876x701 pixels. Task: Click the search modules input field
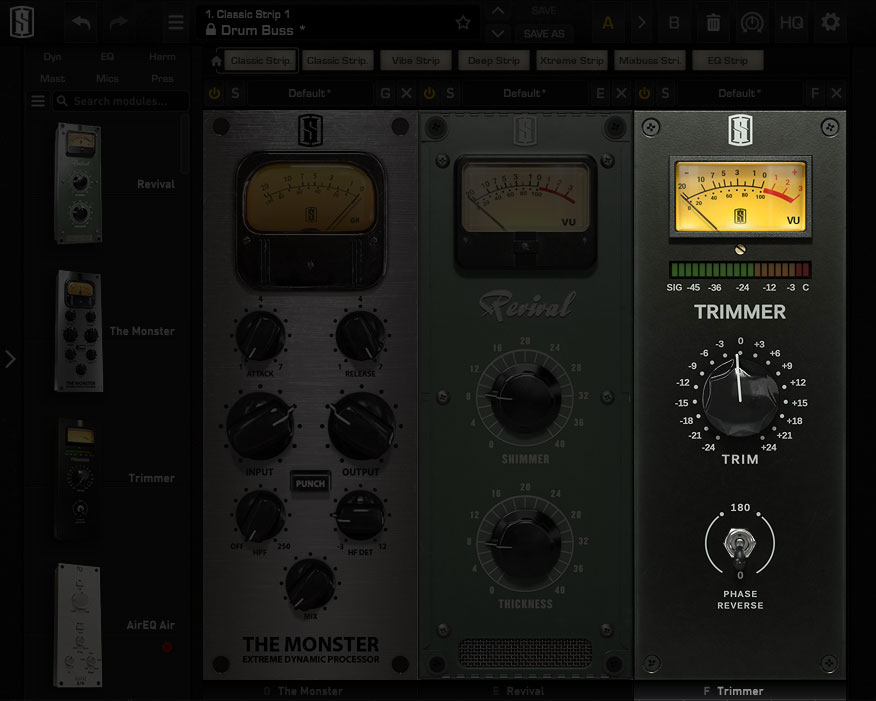click(120, 100)
